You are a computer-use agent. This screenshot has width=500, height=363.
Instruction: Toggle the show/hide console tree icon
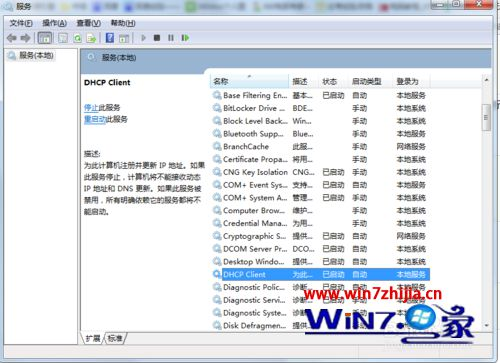pyautogui.click(x=45, y=38)
